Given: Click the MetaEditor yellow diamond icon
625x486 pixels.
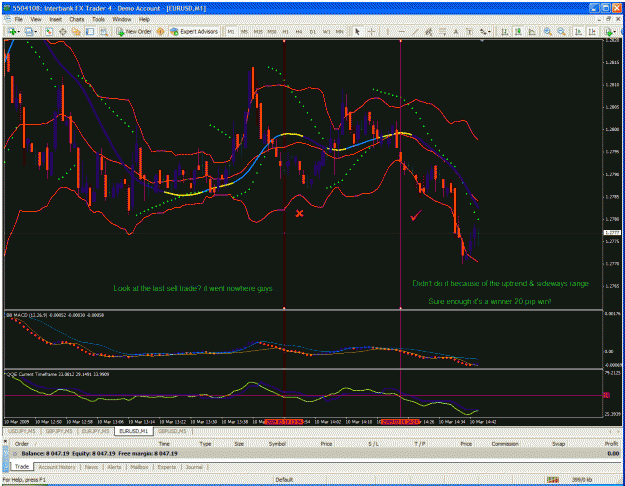Looking at the screenshot, I should click(160, 31).
